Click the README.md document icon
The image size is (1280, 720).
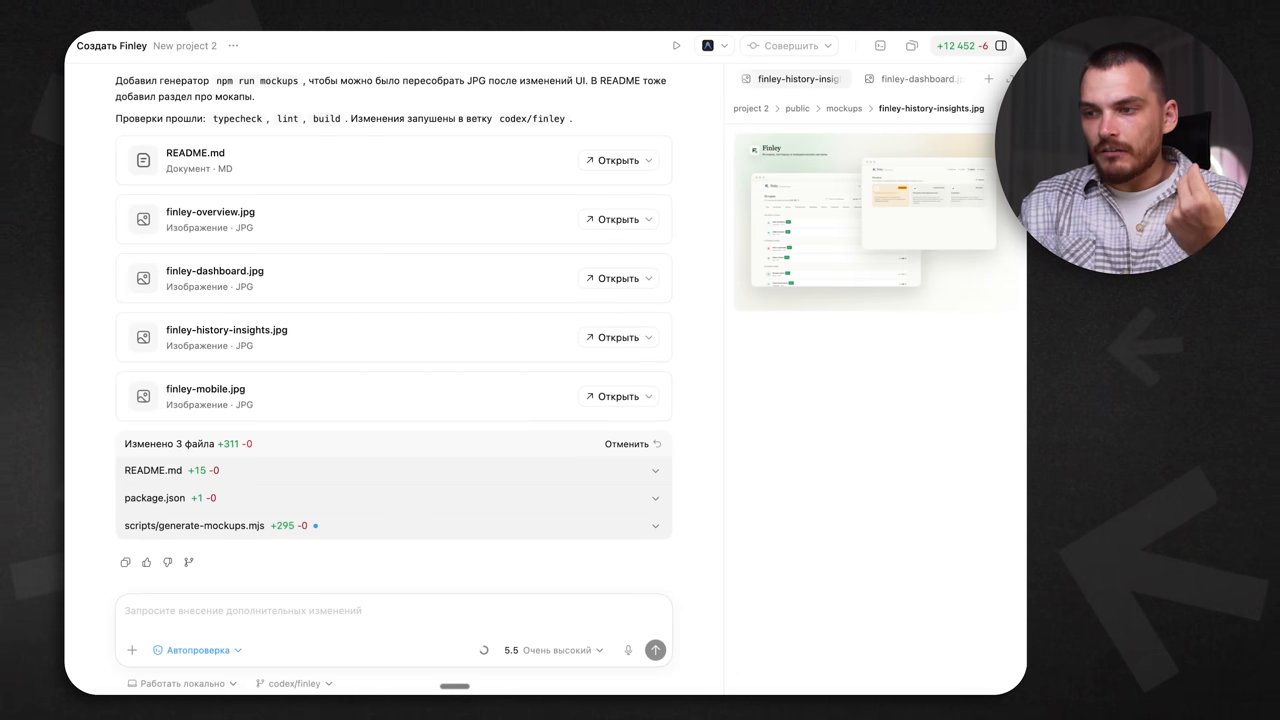click(144, 160)
